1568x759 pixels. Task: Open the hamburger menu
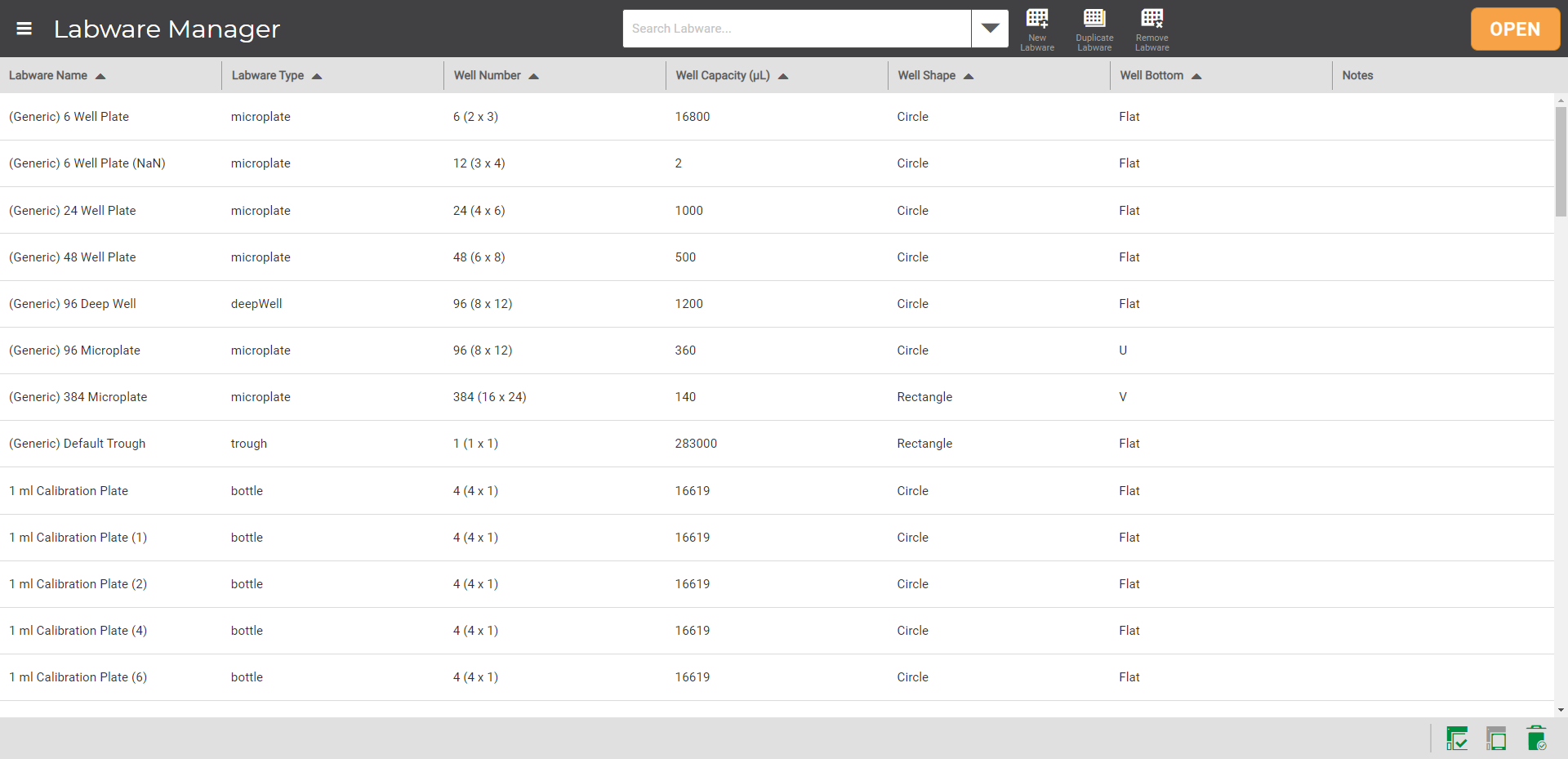click(24, 29)
